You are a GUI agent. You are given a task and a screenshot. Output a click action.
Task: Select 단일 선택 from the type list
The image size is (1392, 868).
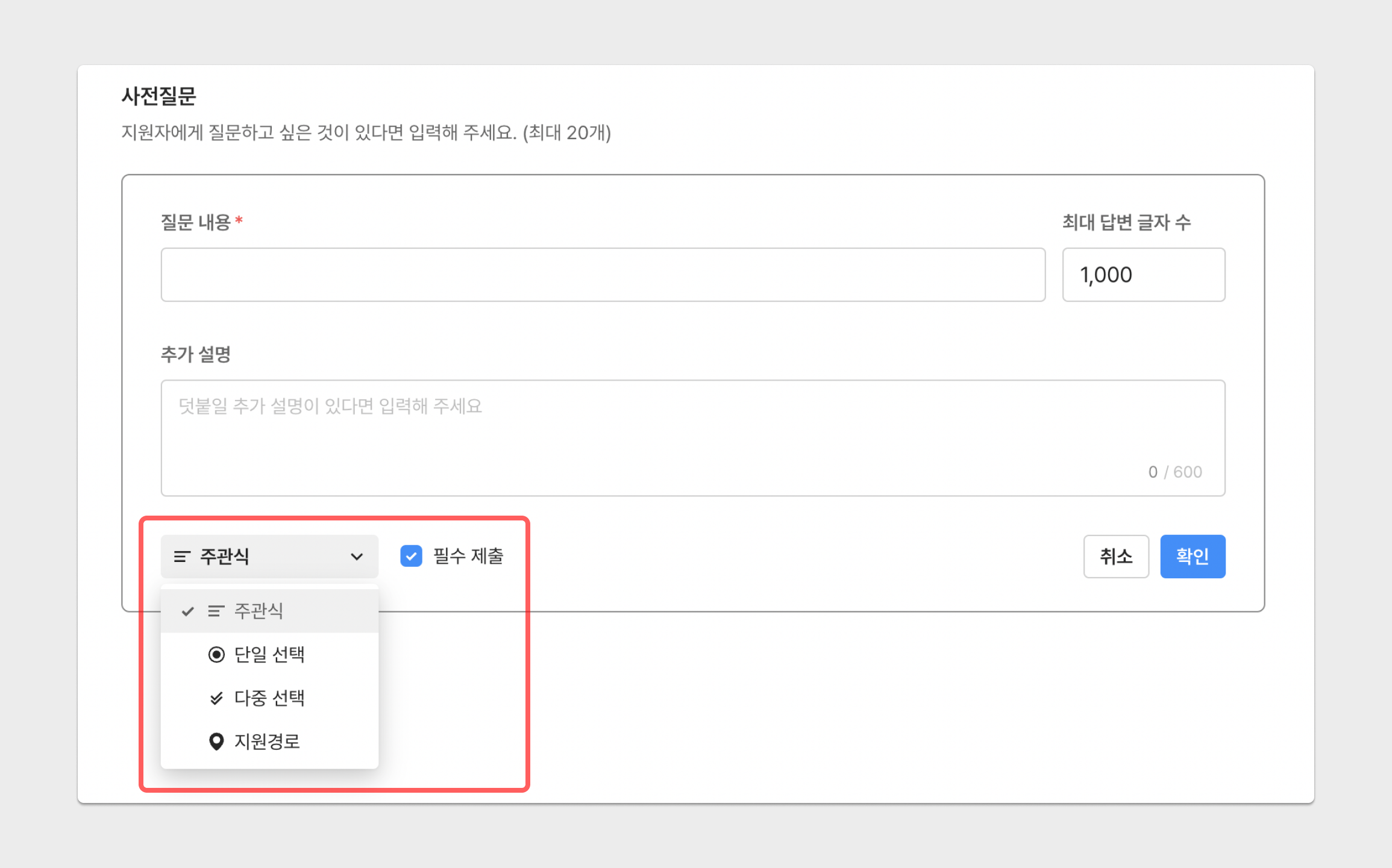[269, 655]
